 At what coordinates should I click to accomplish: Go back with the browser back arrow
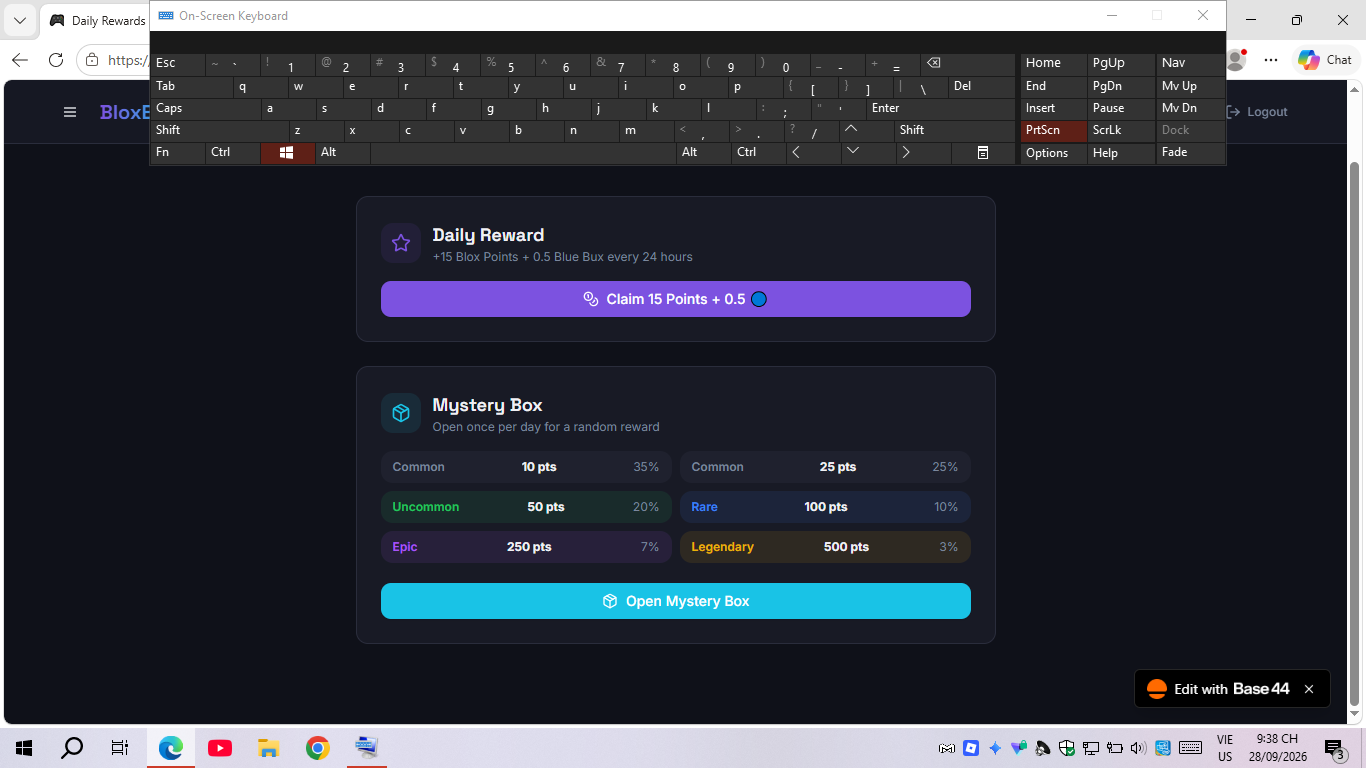(20, 60)
